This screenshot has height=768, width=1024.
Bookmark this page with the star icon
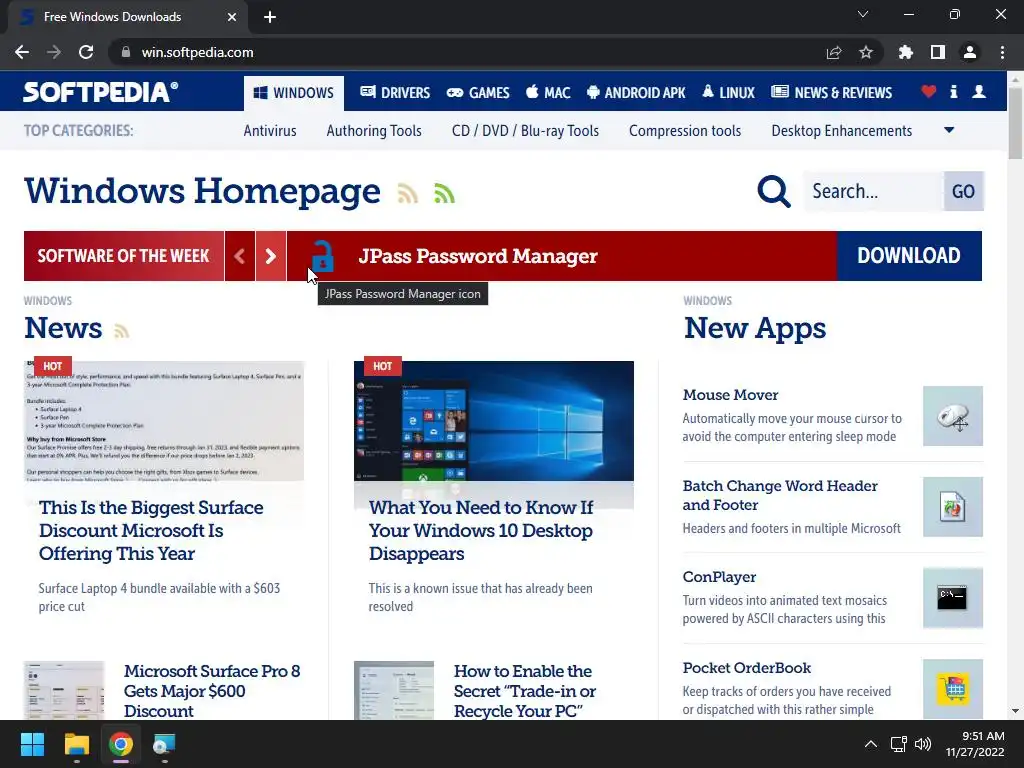point(866,52)
